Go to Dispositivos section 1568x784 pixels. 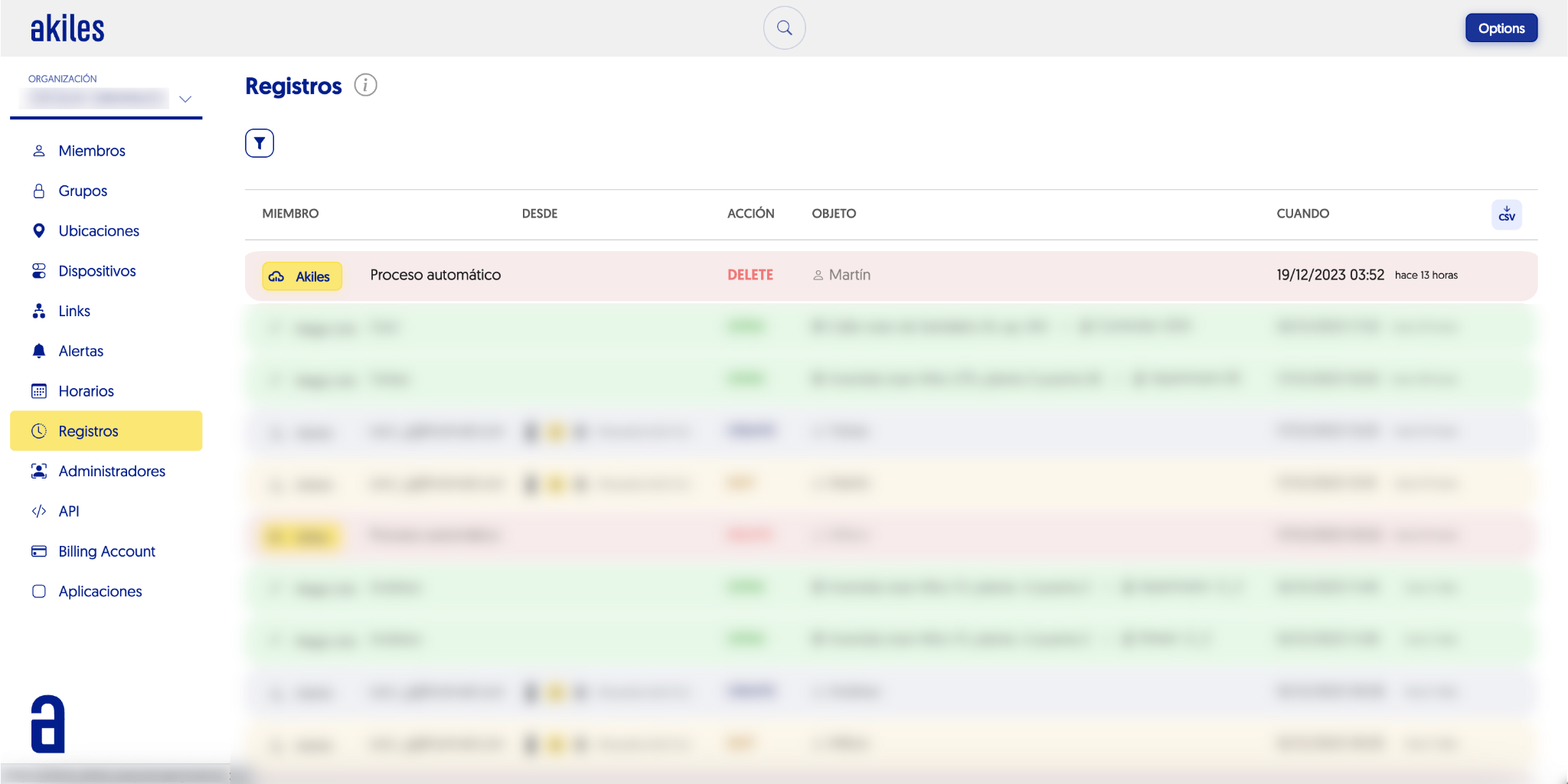pyautogui.click(x=96, y=271)
